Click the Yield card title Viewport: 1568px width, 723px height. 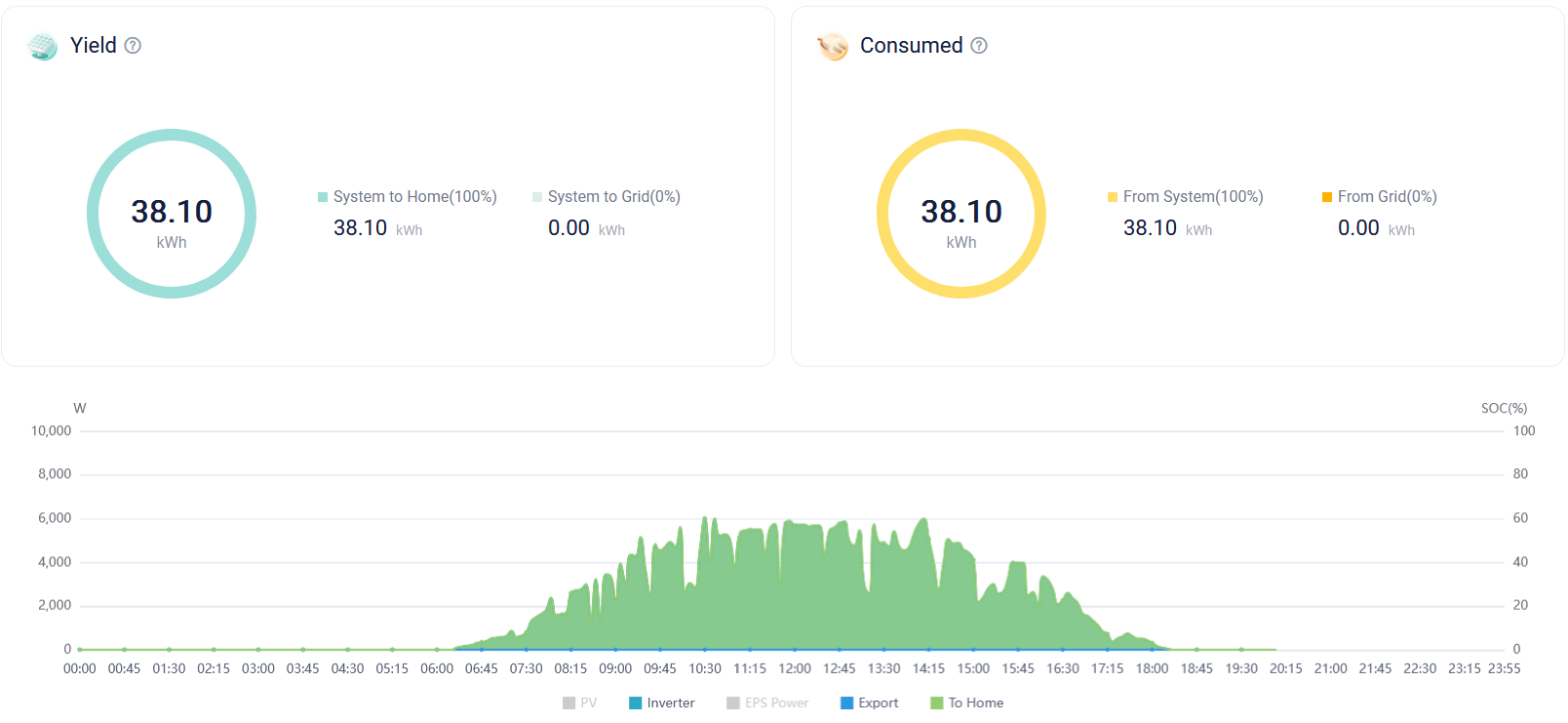click(x=94, y=46)
